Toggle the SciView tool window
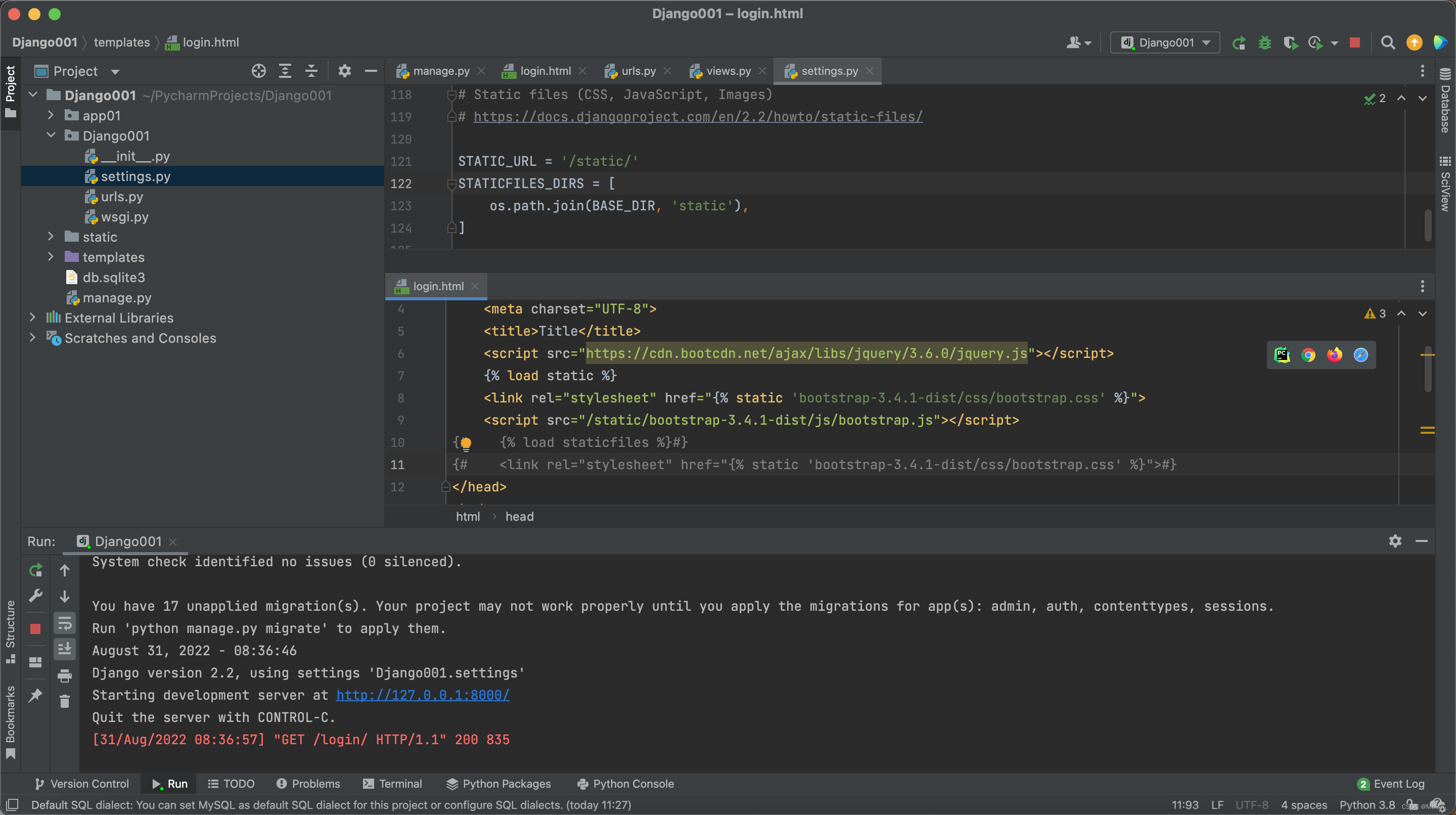The height and width of the screenshot is (815, 1456). (x=1445, y=184)
